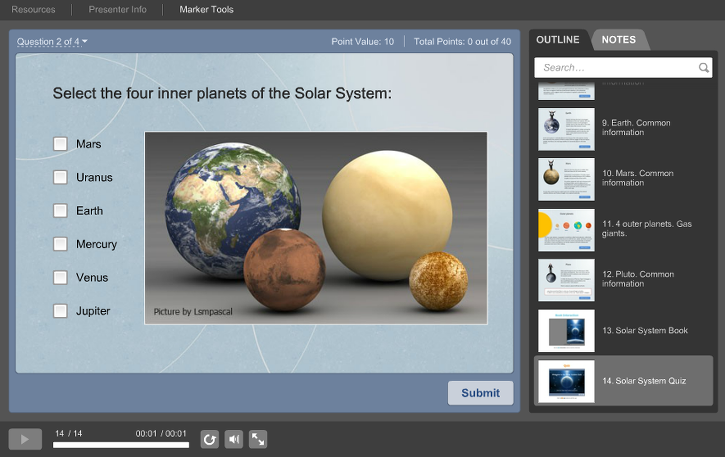Submit the quiz answer
The height and width of the screenshot is (457, 725).
point(480,393)
